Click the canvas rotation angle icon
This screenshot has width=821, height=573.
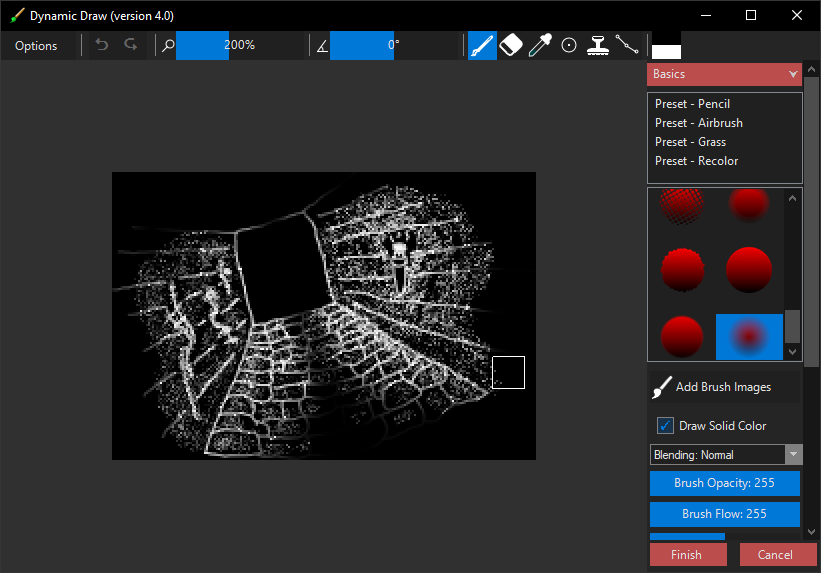coord(322,47)
